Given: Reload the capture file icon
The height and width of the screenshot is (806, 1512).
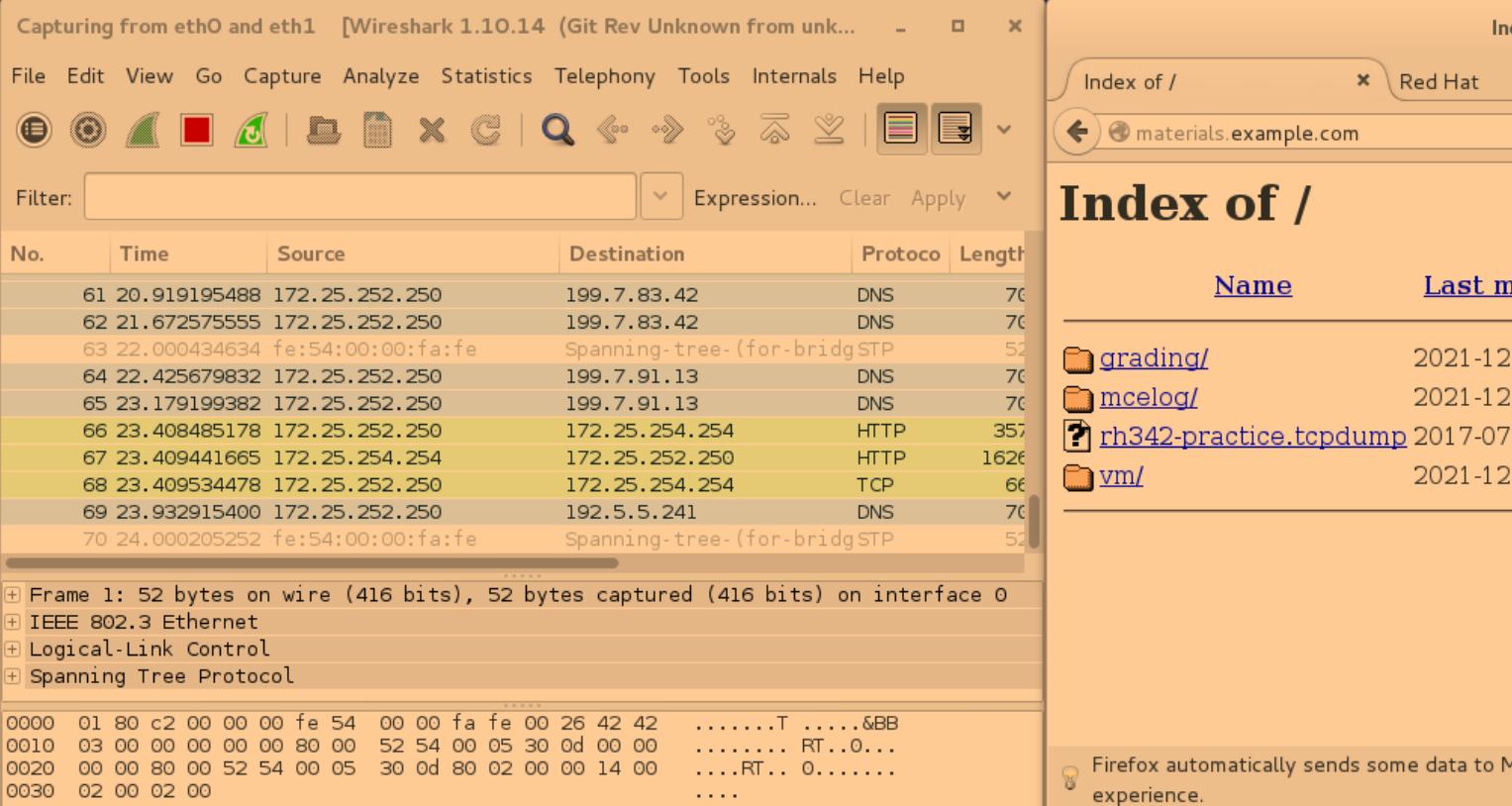Looking at the screenshot, I should tap(485, 130).
